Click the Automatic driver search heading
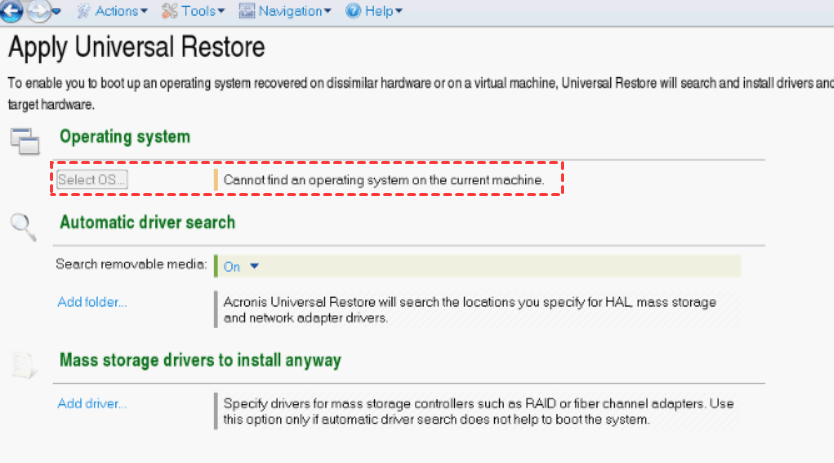 pyautogui.click(x=147, y=222)
